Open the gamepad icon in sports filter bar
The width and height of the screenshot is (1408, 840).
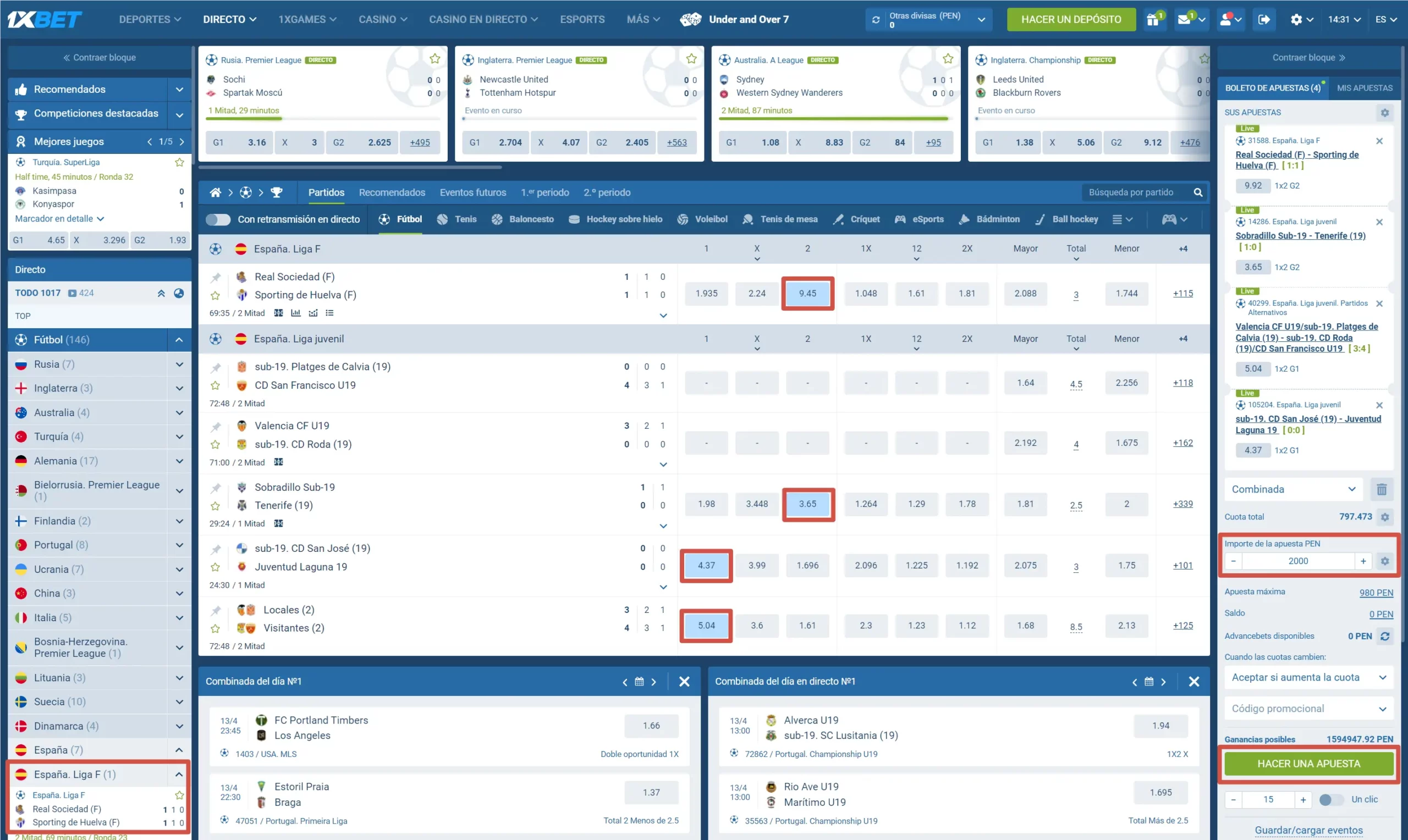(1169, 219)
